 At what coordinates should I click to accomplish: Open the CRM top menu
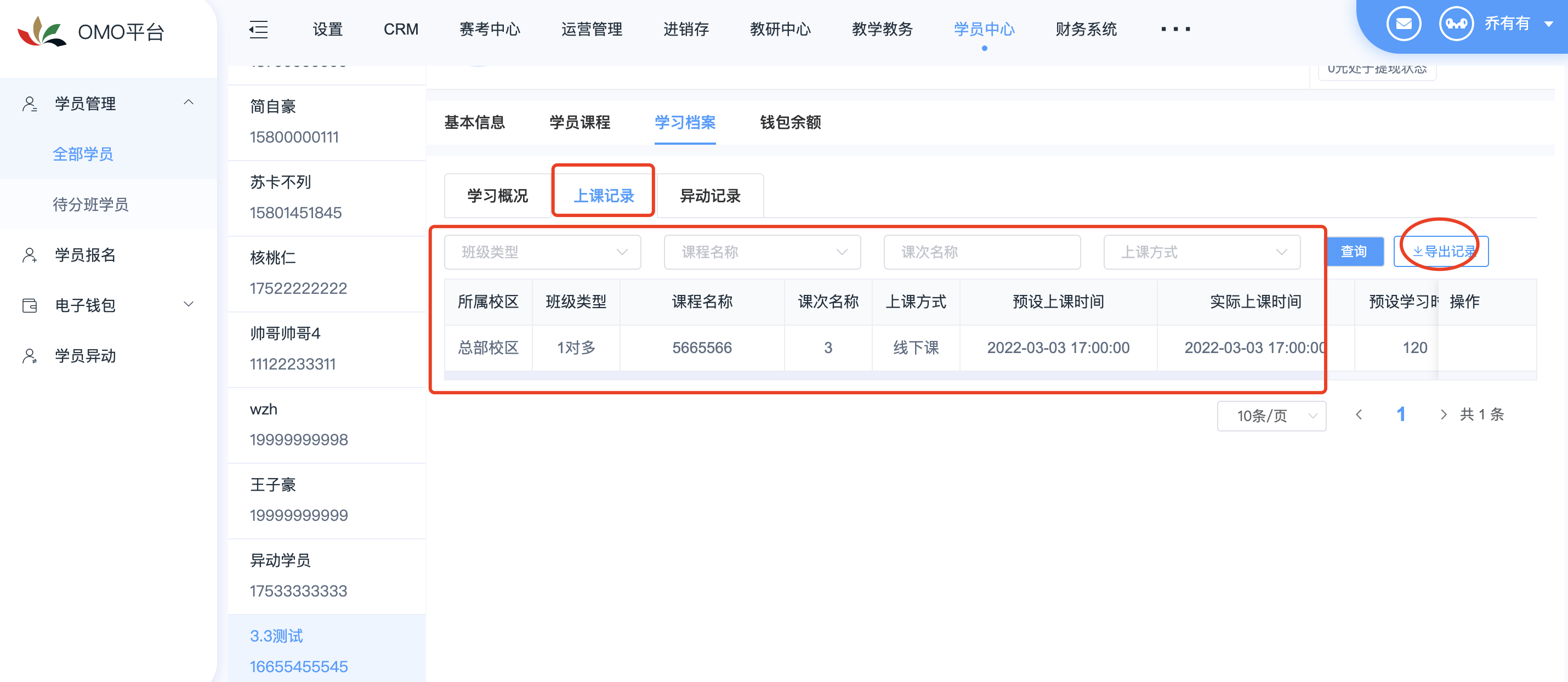[401, 29]
